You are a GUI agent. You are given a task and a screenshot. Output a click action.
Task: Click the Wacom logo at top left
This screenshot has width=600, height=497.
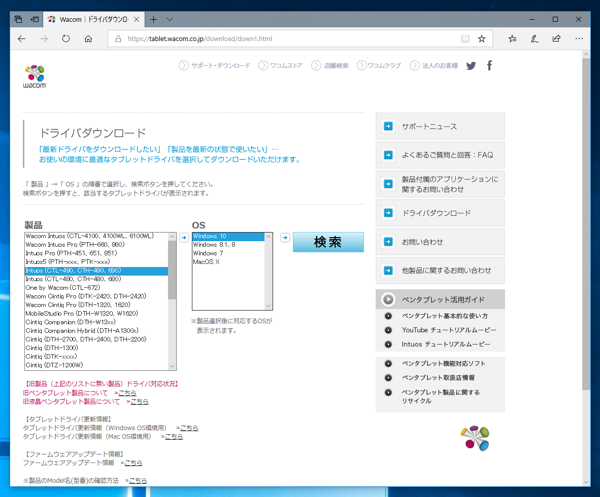click(x=34, y=77)
